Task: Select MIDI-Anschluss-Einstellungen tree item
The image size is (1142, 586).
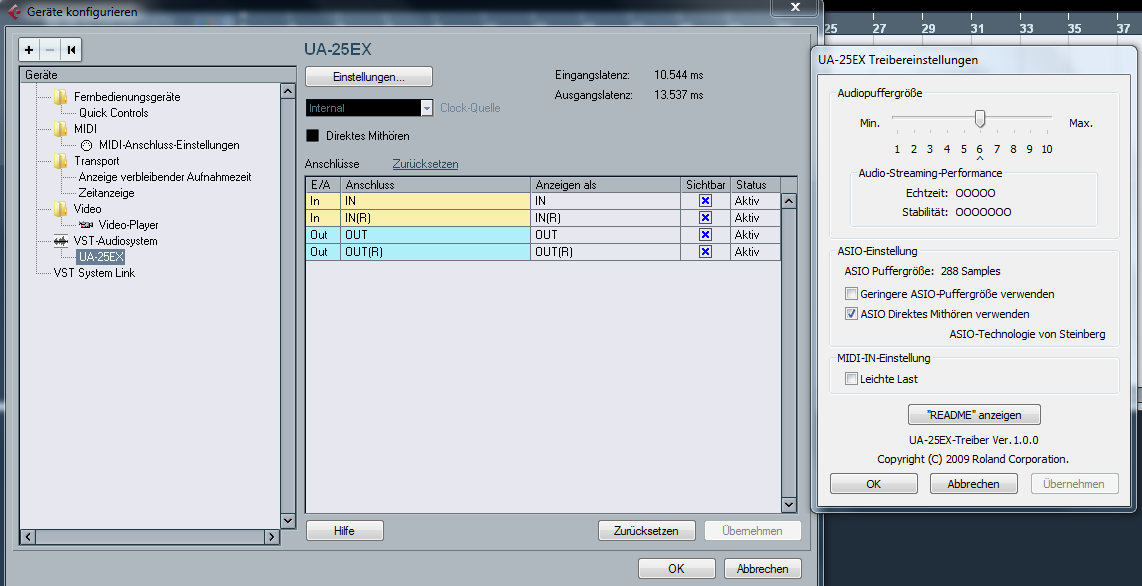Action: click(169, 145)
